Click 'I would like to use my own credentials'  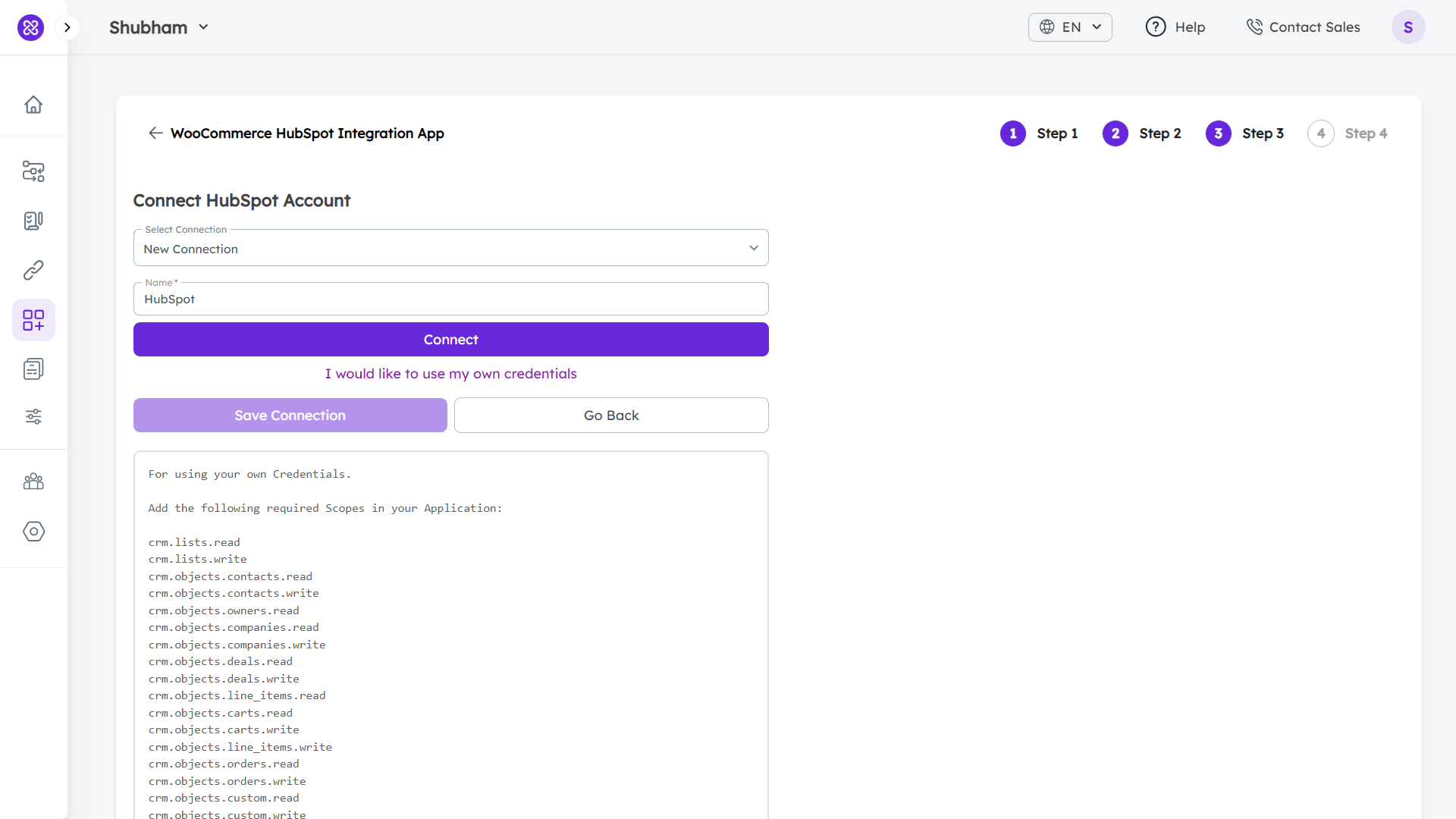pyautogui.click(x=451, y=374)
